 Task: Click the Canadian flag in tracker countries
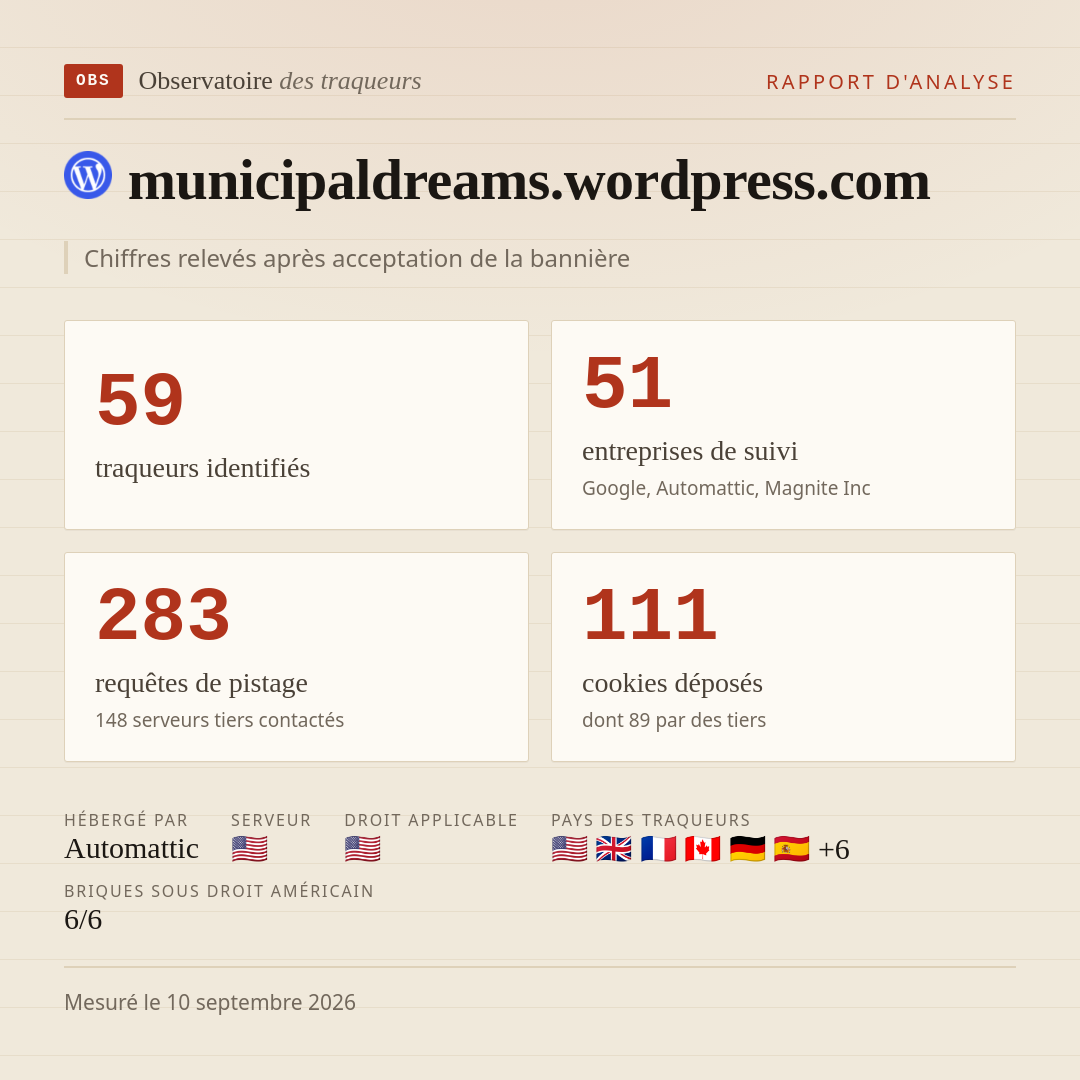pos(703,849)
